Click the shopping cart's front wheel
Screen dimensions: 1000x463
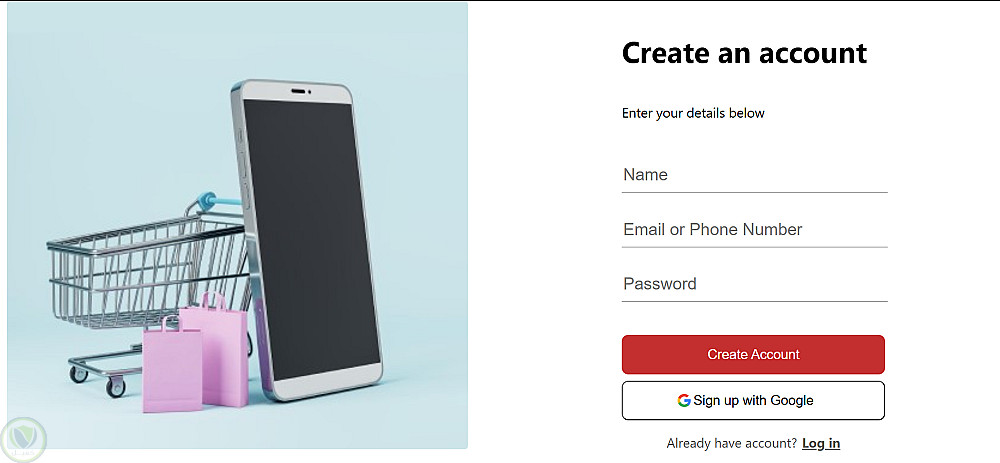coord(116,386)
